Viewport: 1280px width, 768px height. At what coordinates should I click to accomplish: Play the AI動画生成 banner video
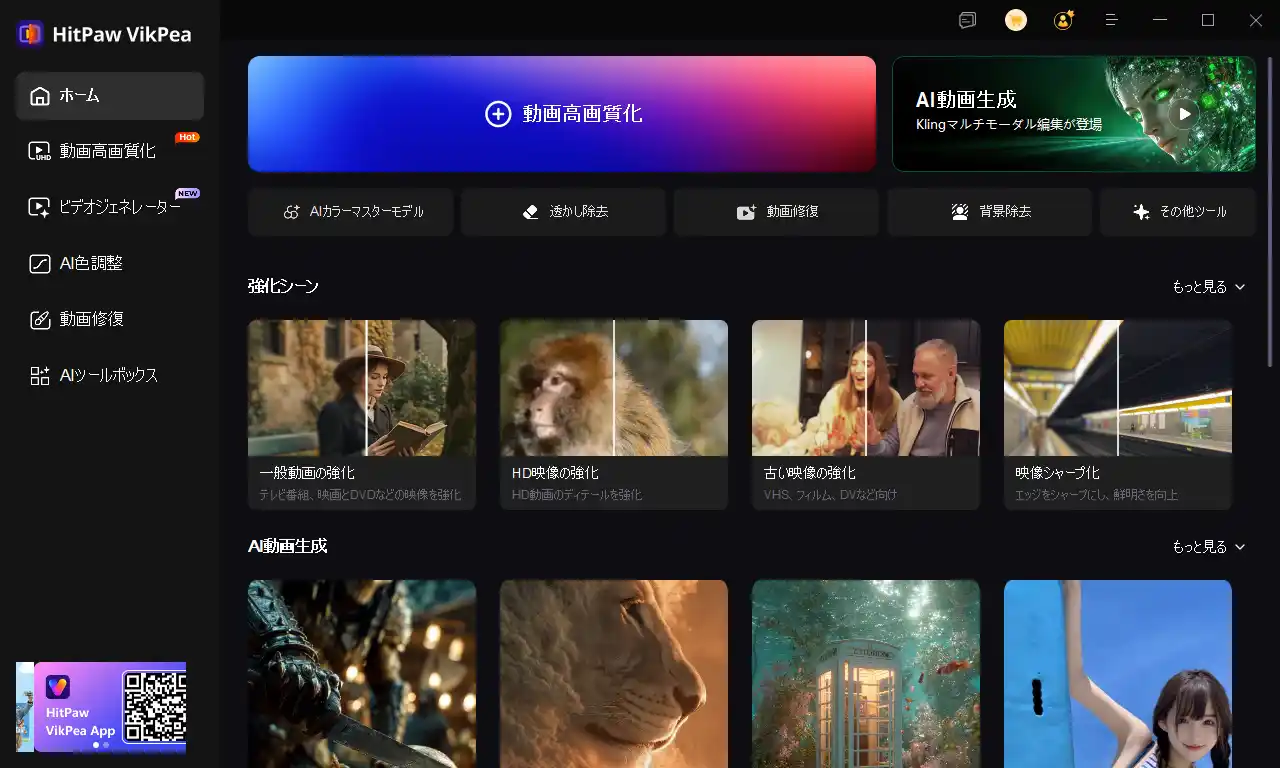[1184, 113]
